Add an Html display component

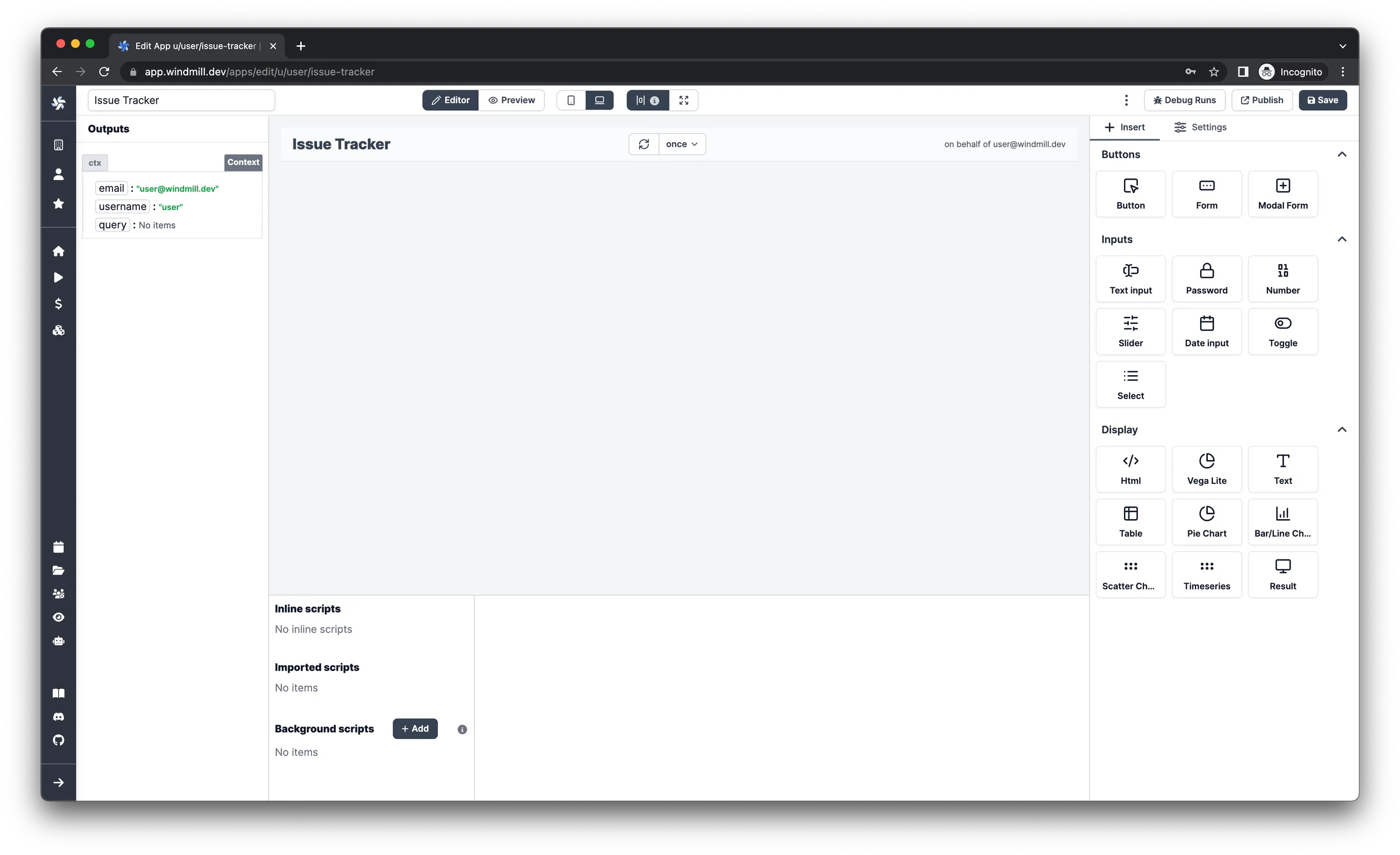pos(1131,469)
